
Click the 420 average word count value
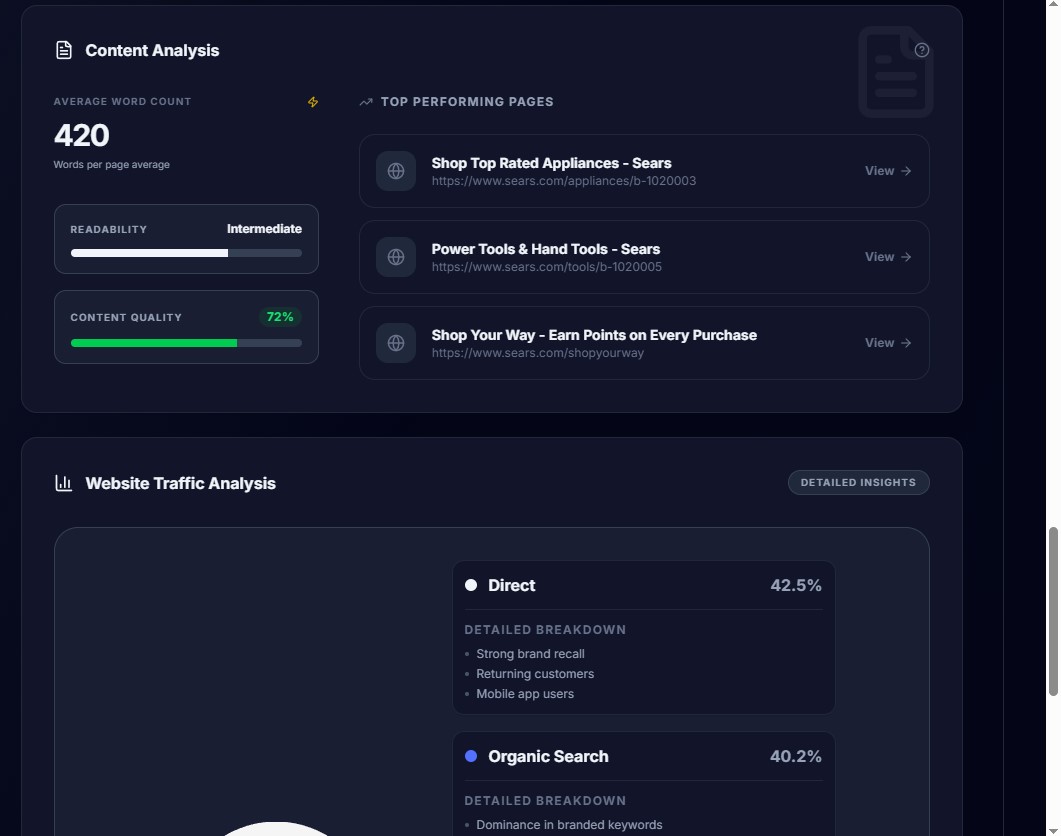[x=81, y=135]
